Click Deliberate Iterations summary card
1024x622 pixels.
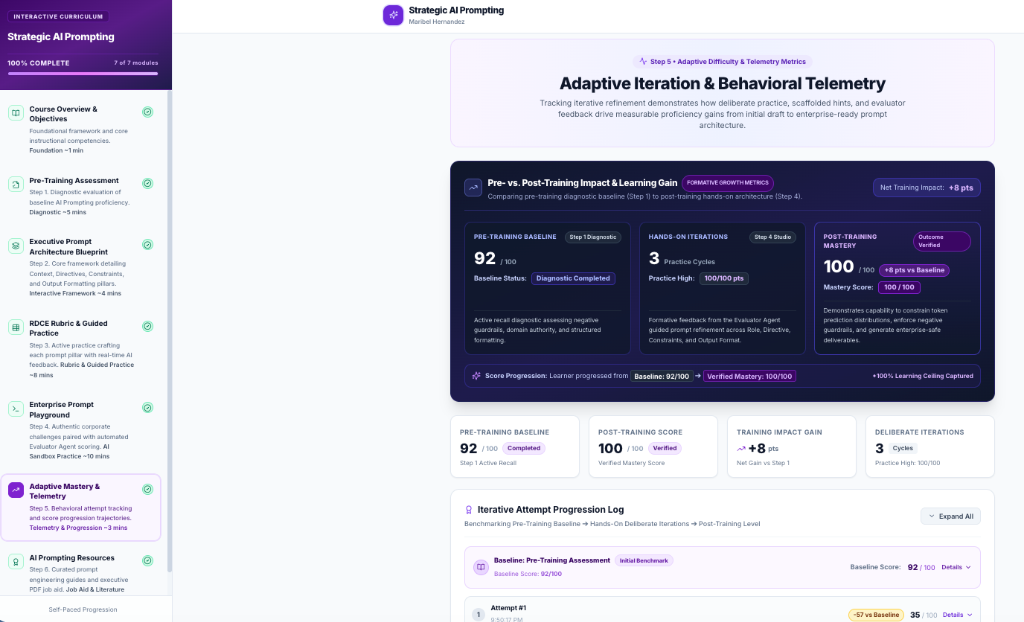click(930, 446)
